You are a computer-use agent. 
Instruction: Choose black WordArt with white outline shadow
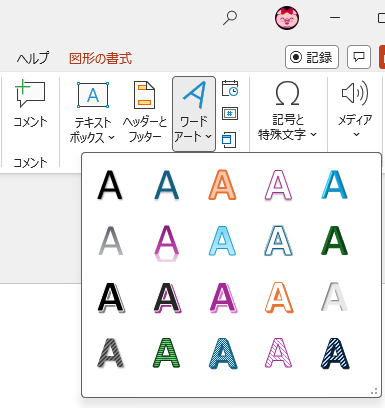[111, 297]
